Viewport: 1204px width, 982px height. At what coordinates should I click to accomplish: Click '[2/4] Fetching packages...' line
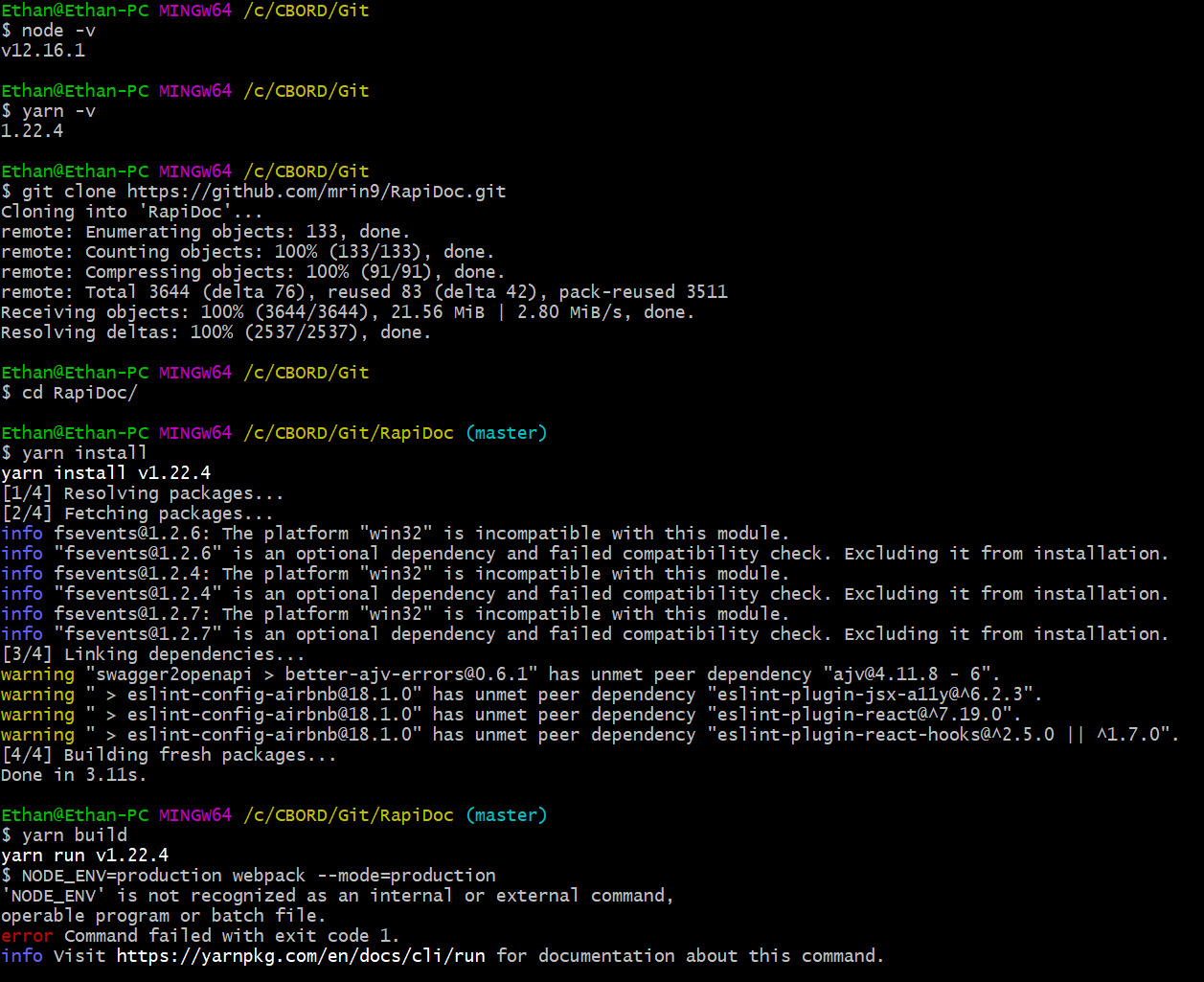point(138,514)
